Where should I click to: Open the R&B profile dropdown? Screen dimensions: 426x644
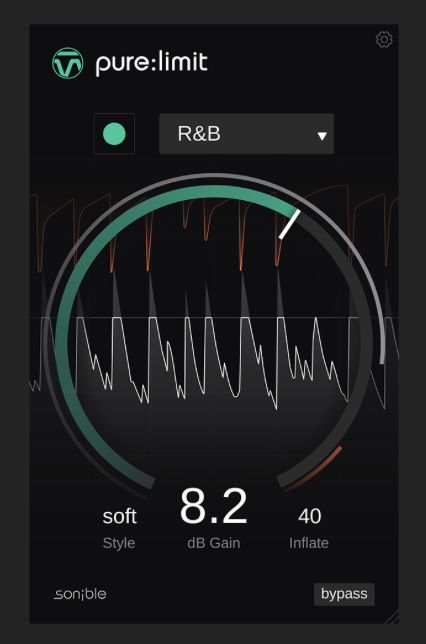[246, 134]
